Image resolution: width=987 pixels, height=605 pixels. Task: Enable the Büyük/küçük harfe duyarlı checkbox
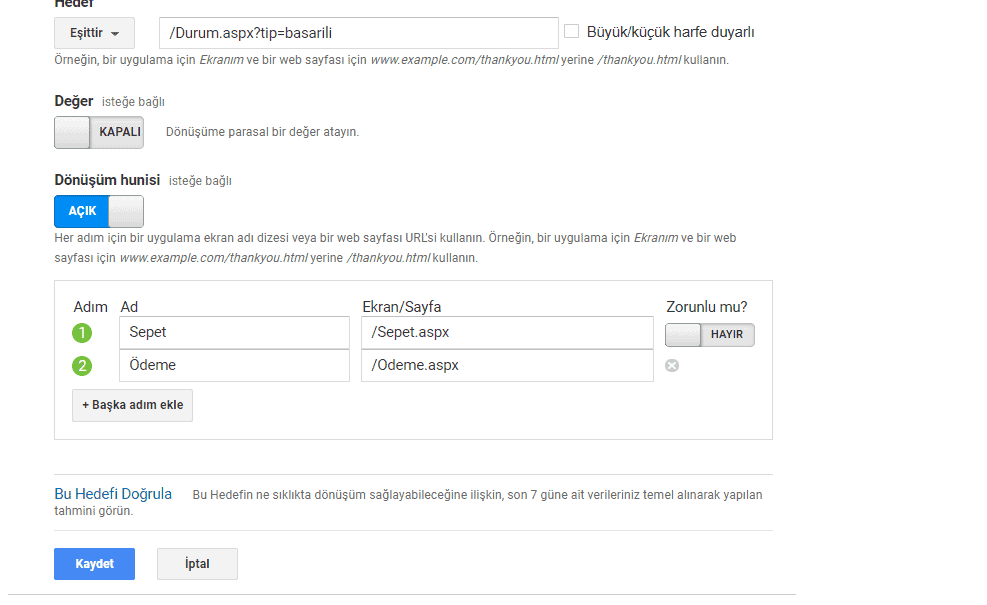(x=572, y=31)
